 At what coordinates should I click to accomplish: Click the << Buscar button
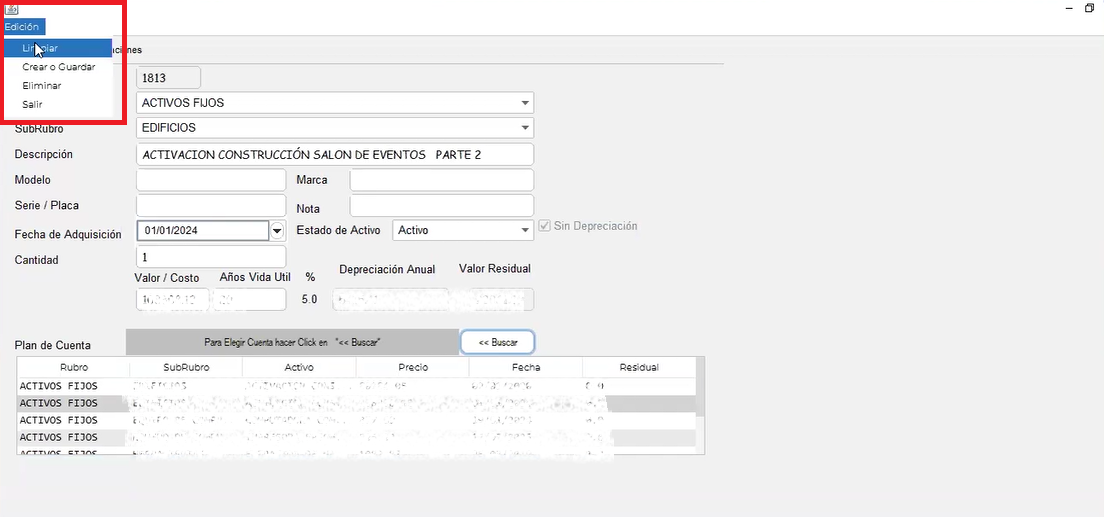(x=498, y=342)
